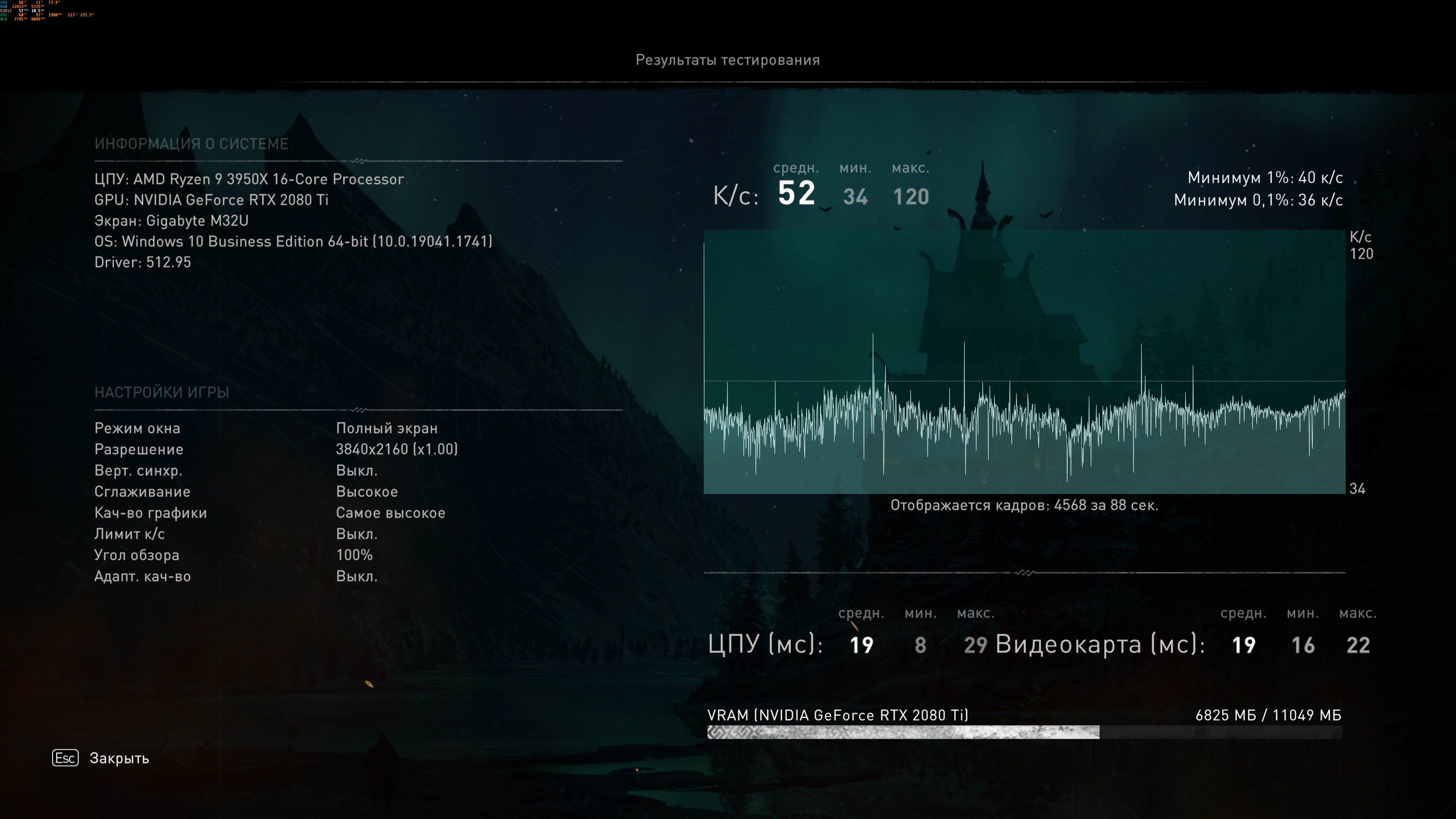Click the Верт. синхр. setting row
1456x819 pixels.
click(x=138, y=470)
